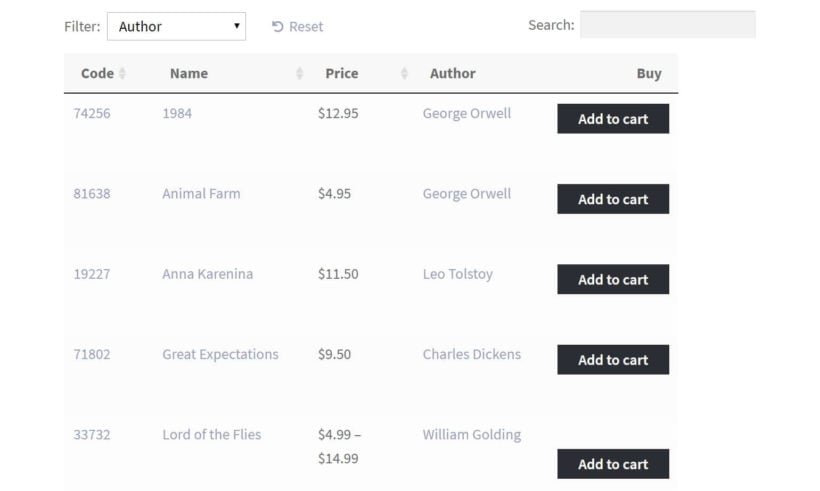The image size is (820, 491).
Task: Click the $4.99 – $14.99 price range
Action: 339,447
